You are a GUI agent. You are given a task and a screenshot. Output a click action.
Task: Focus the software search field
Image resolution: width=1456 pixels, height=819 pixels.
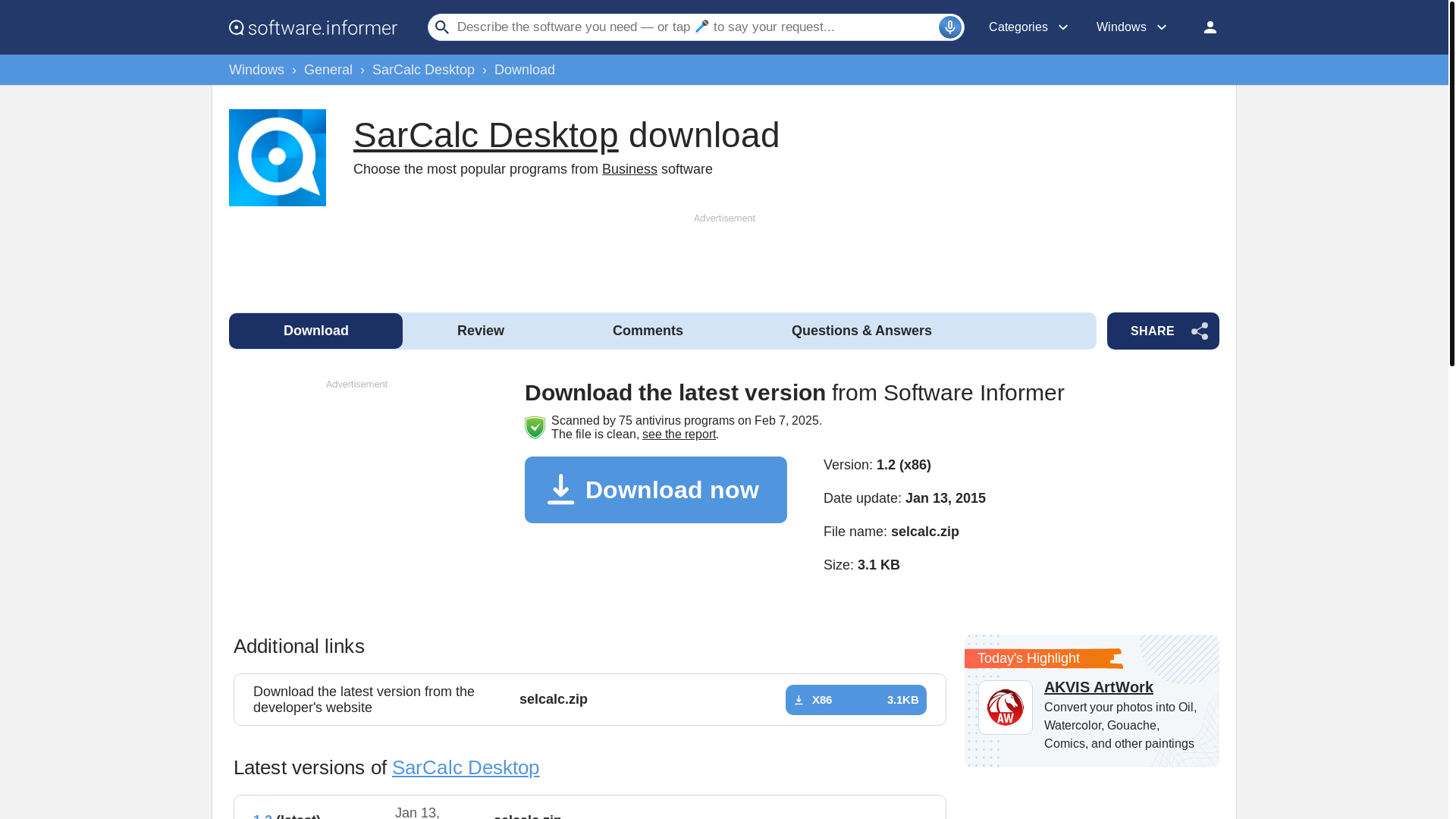[695, 27]
